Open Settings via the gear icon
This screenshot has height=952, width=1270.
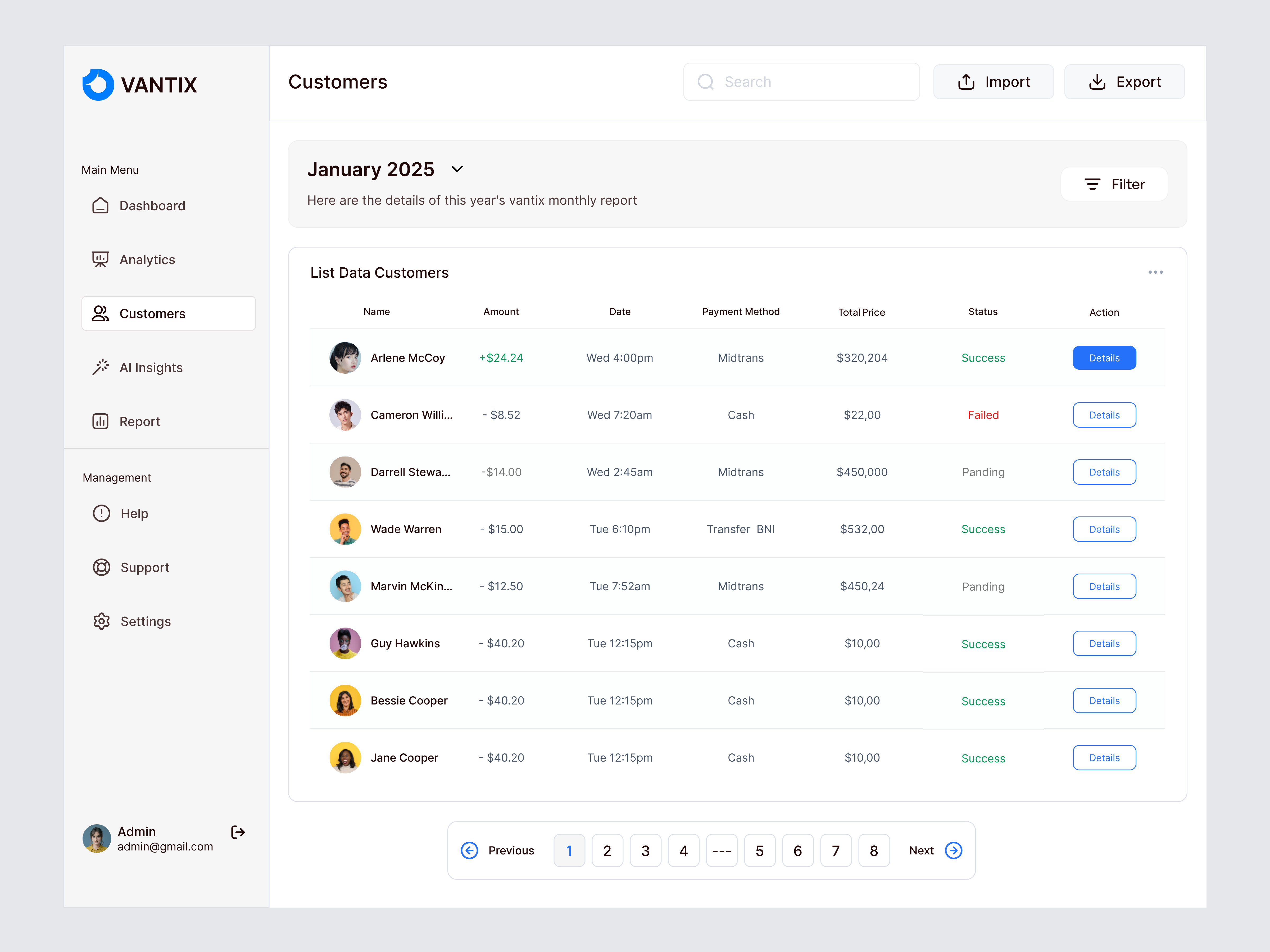pyautogui.click(x=101, y=621)
